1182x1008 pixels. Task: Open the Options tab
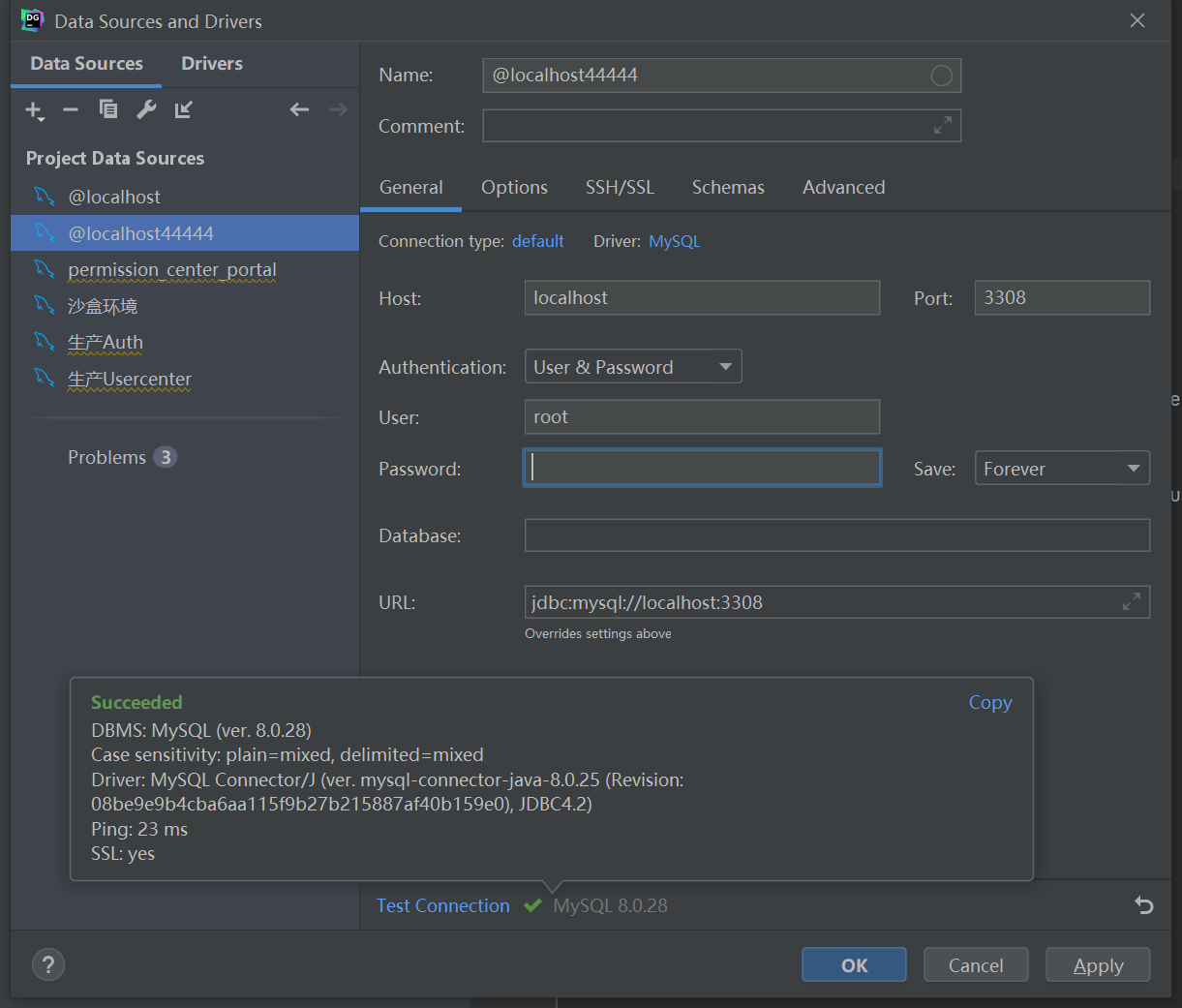tap(514, 188)
